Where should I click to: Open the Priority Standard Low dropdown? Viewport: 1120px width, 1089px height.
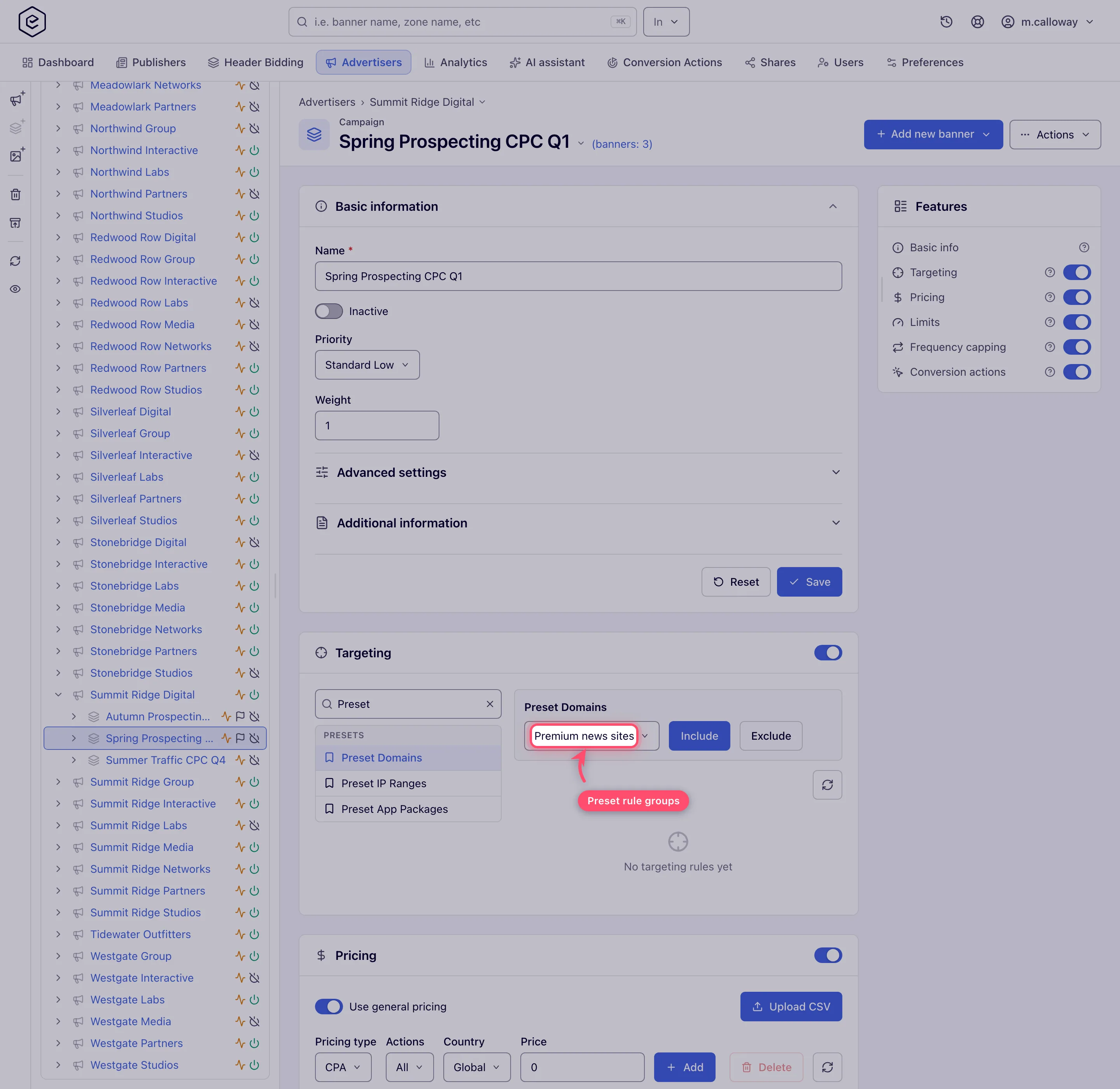click(367, 365)
